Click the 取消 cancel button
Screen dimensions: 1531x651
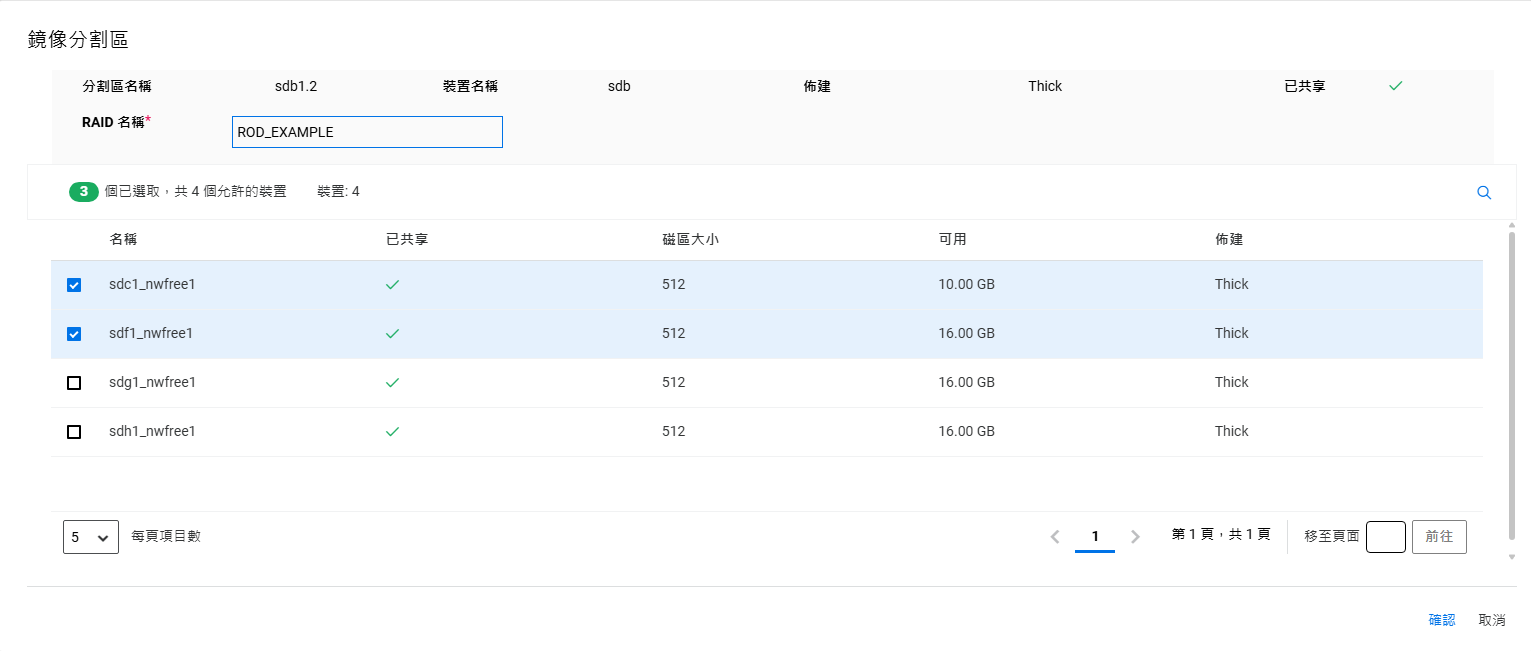click(1491, 620)
